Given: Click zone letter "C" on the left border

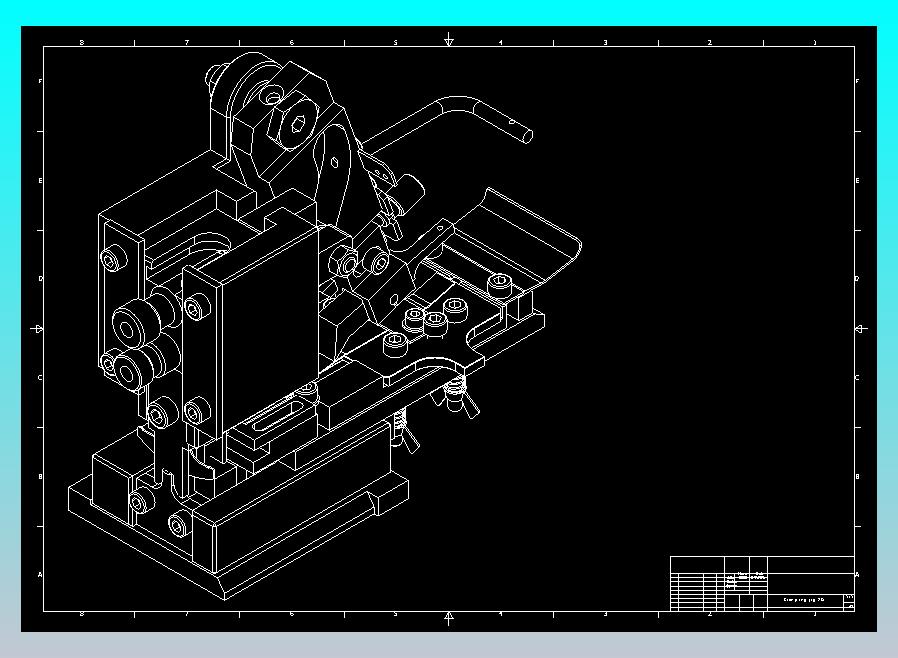Looking at the screenshot, I should (x=40, y=377).
